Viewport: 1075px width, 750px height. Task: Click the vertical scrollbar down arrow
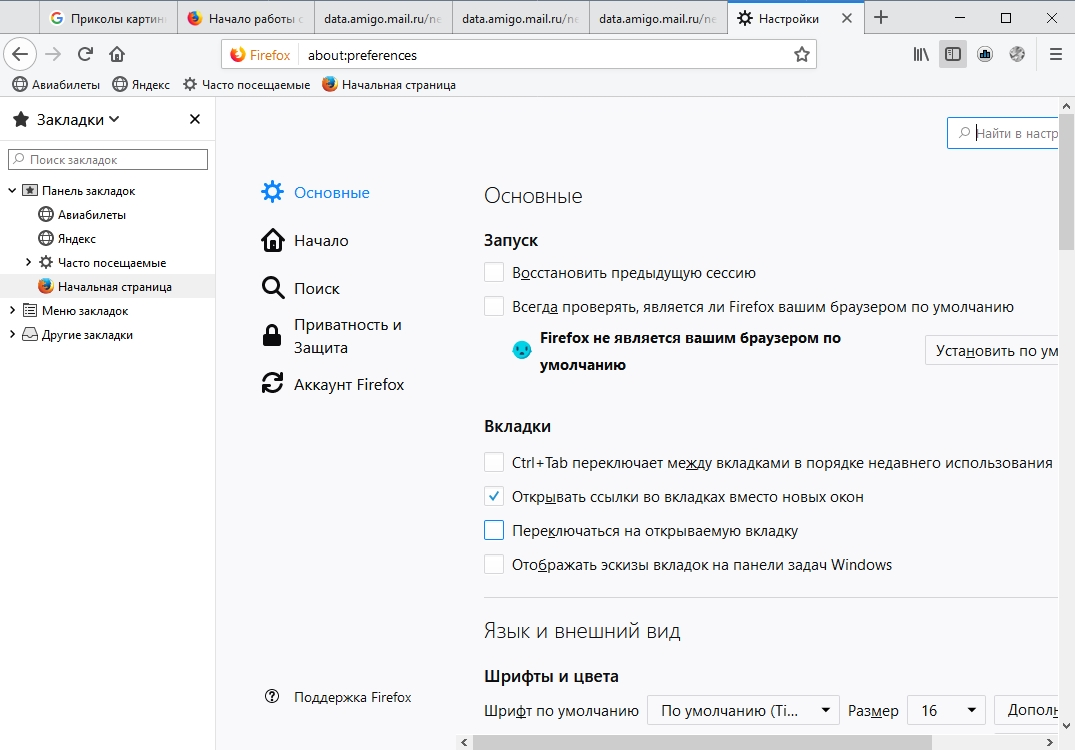(1066, 725)
